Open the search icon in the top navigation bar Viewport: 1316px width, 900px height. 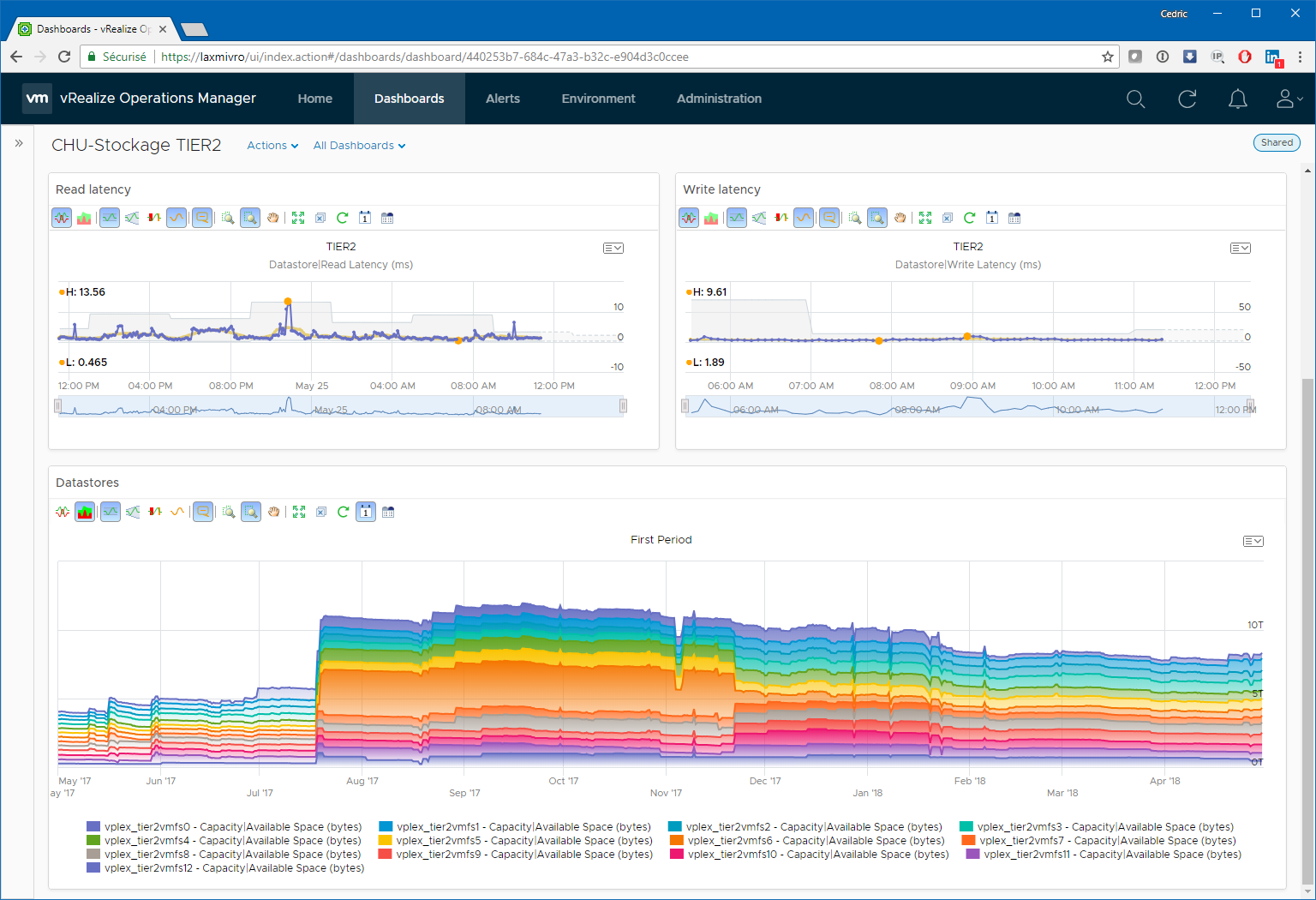(x=1135, y=99)
